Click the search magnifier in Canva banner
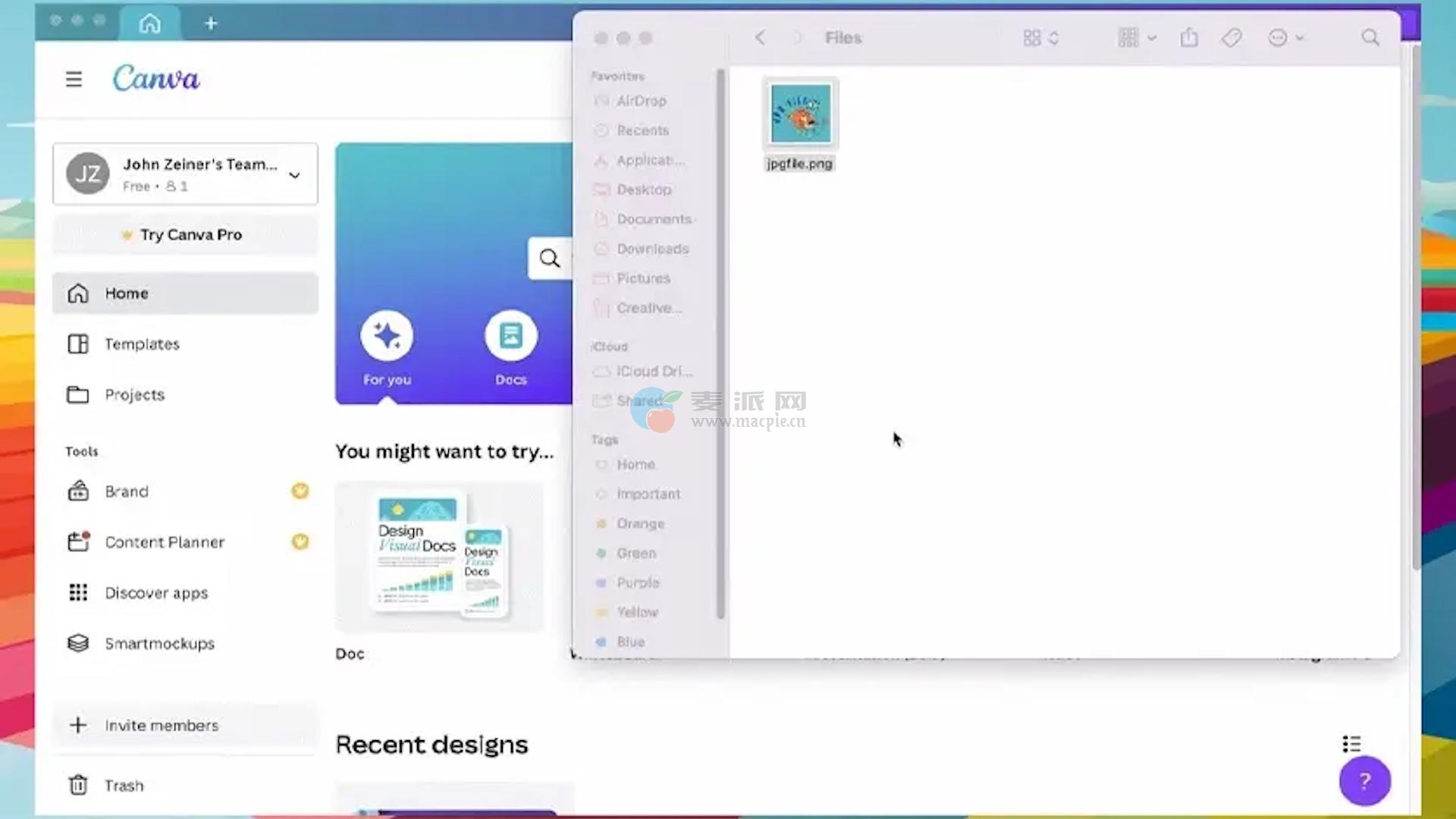 point(550,259)
